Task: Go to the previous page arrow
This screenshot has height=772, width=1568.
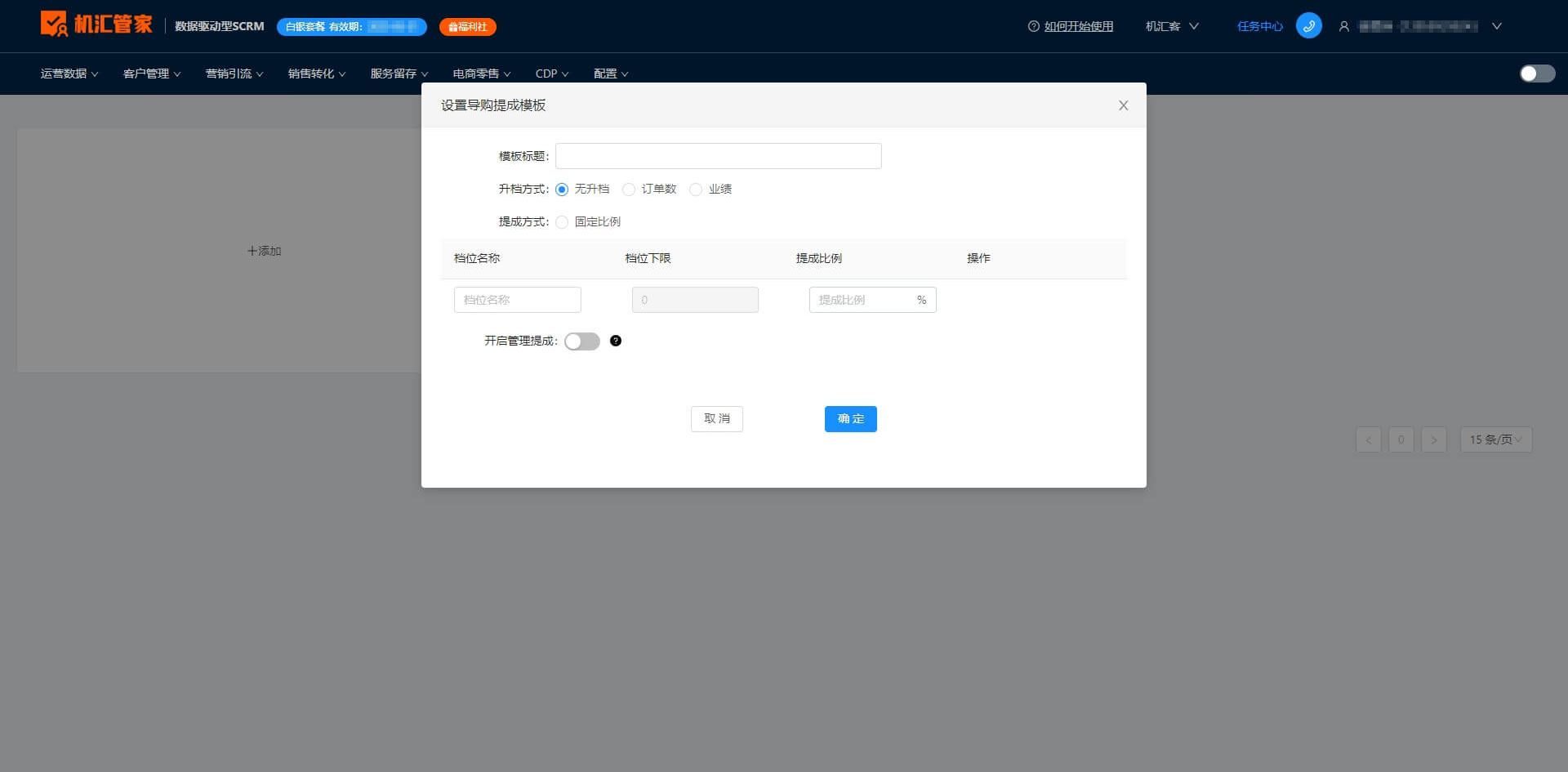Action: coord(1369,440)
